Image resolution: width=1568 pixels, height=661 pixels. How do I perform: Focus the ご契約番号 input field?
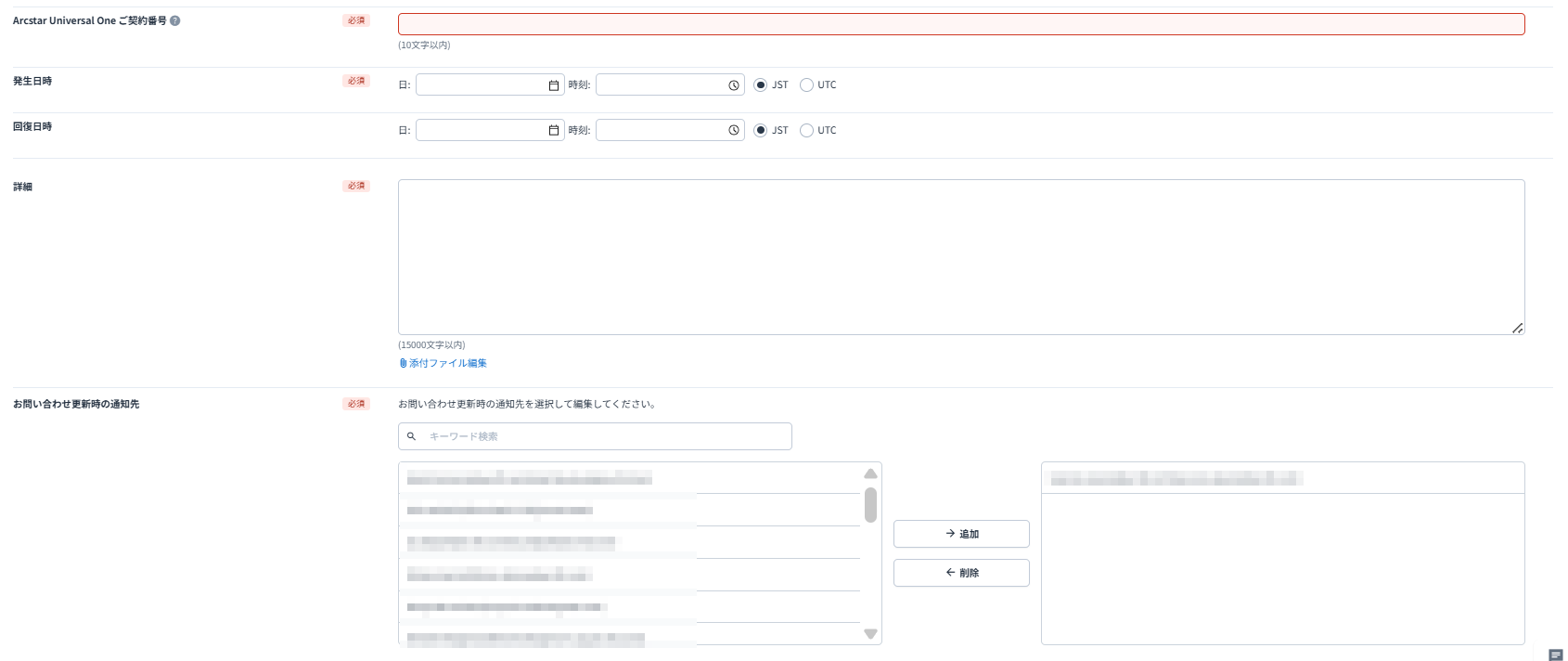961,24
